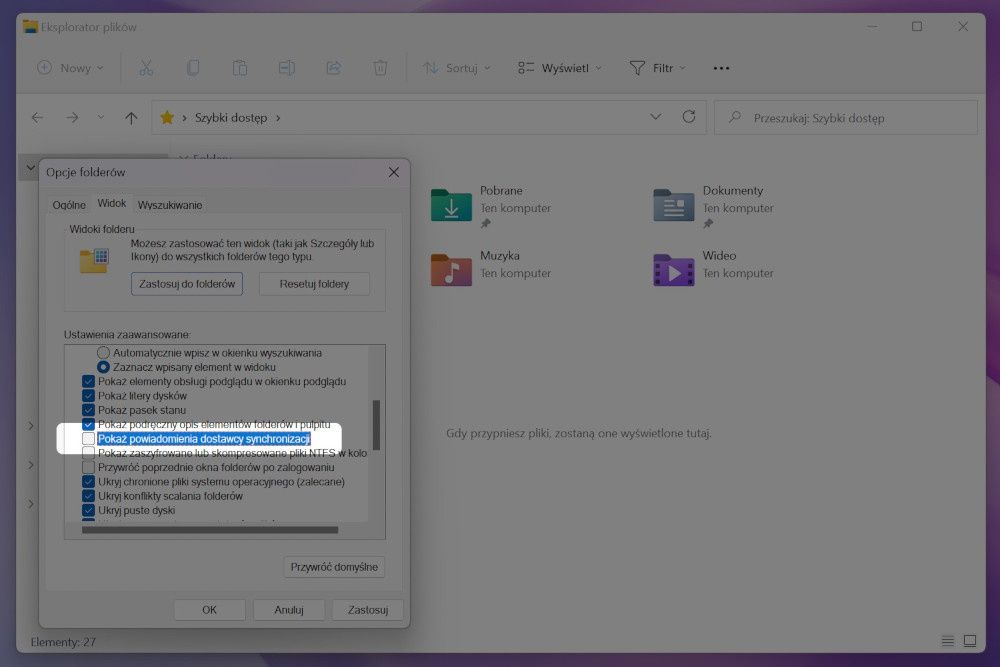1000x667 pixels.
Task: Click the Przeszukaj: Szybki dostęp search box
Action: click(846, 117)
